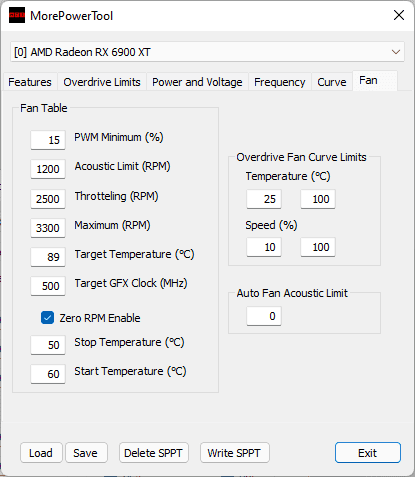This screenshot has width=415, height=477.
Task: Open the Overdrive Limits tab
Action: tap(102, 82)
